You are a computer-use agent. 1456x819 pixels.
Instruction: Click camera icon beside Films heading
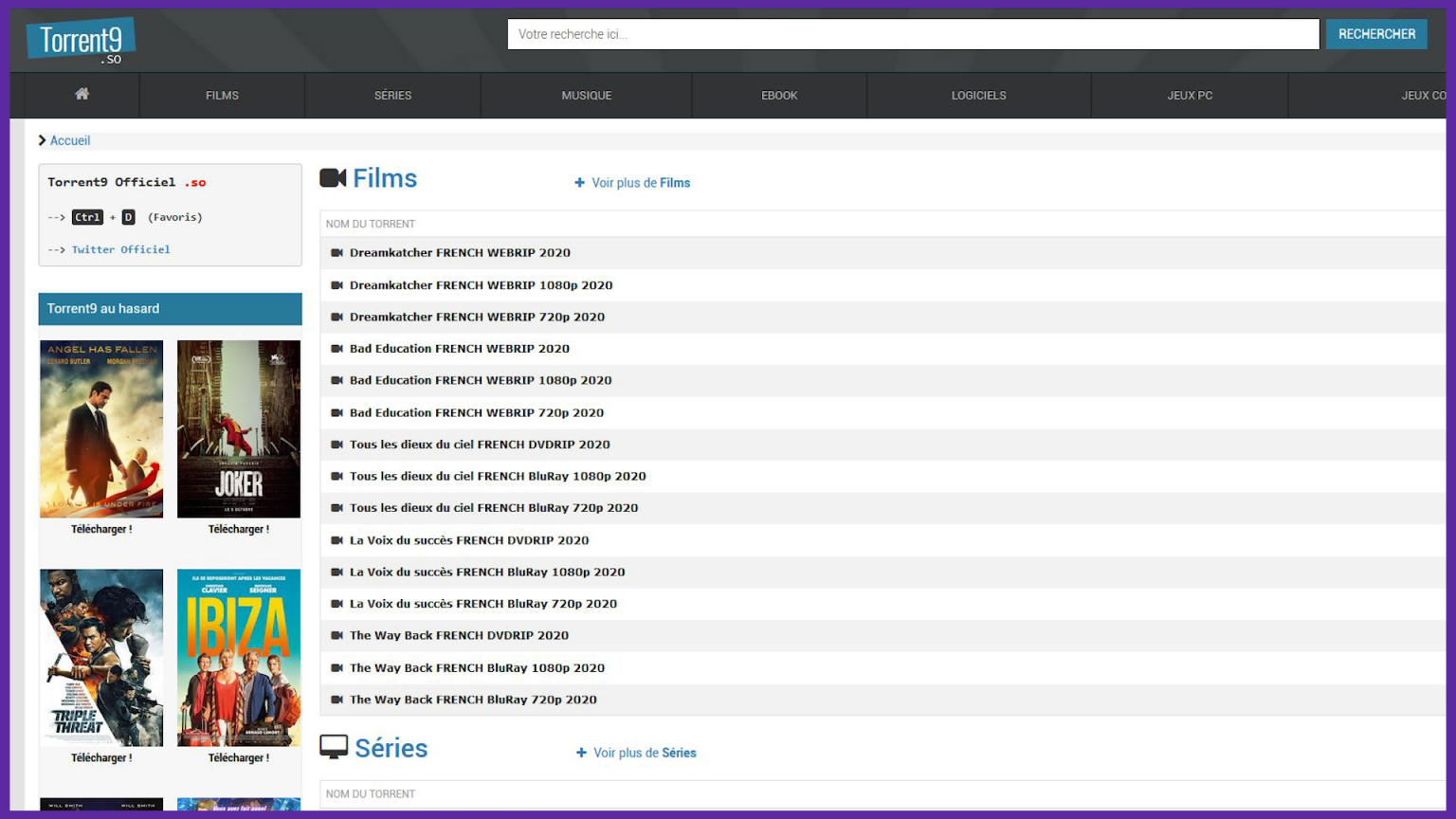[333, 178]
